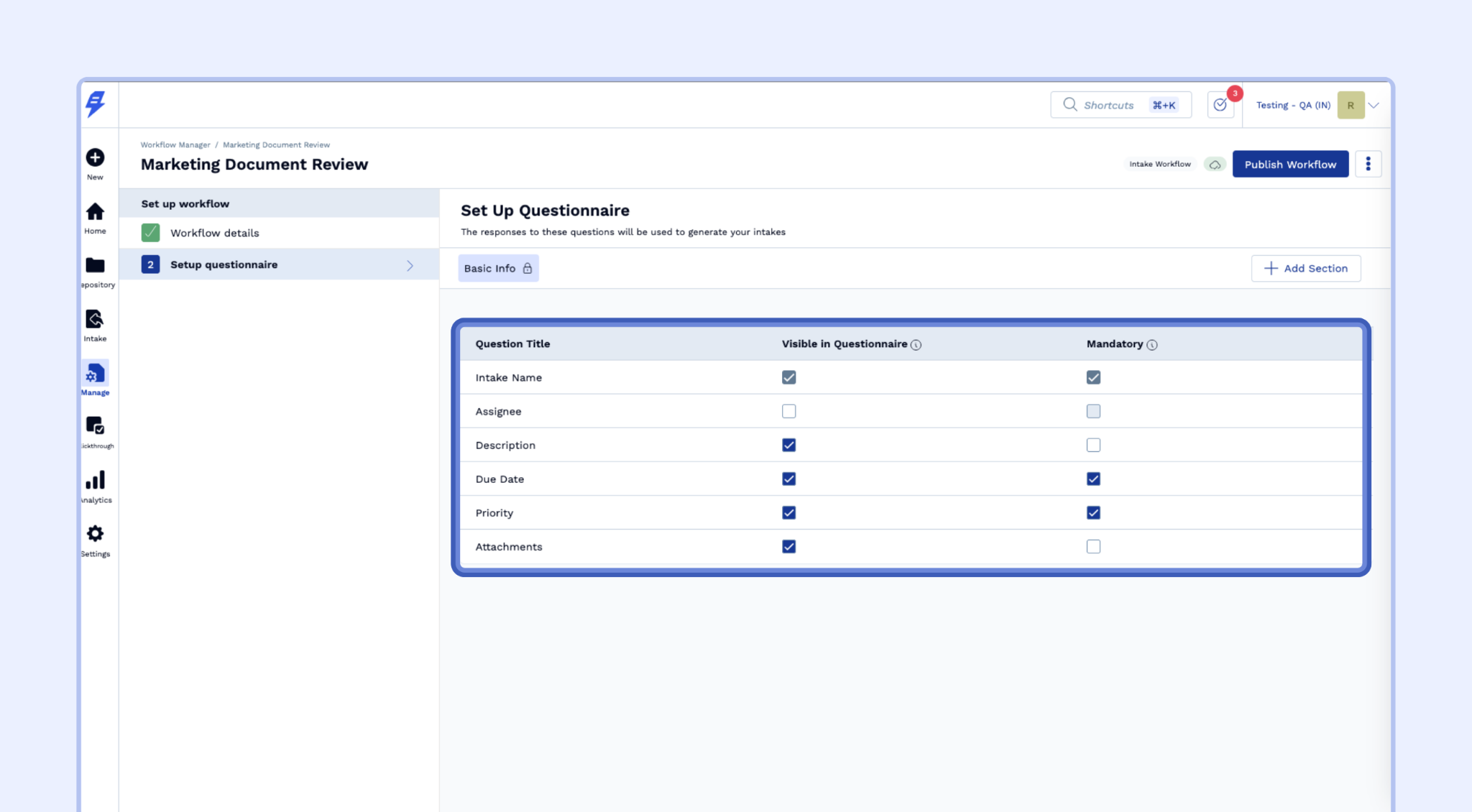Click the New plus icon in sidebar
This screenshot has width=1472, height=812.
[x=95, y=157]
